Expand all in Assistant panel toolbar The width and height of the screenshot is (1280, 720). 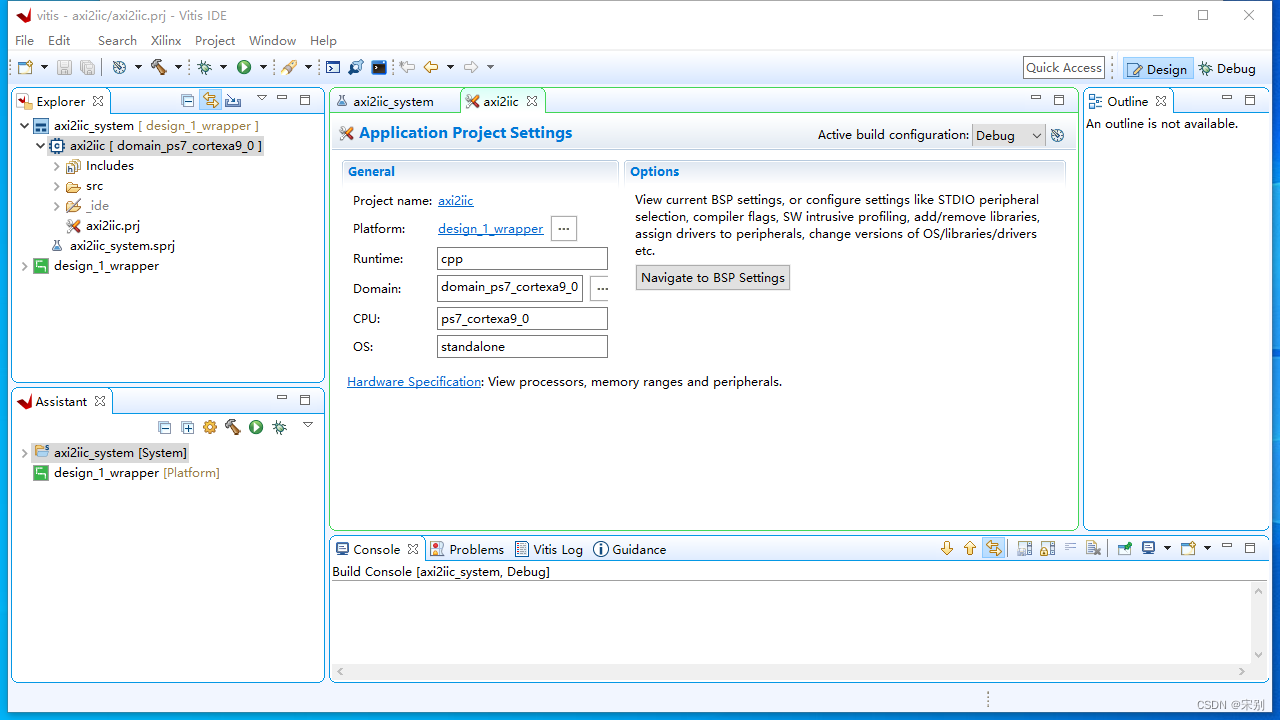(187, 427)
